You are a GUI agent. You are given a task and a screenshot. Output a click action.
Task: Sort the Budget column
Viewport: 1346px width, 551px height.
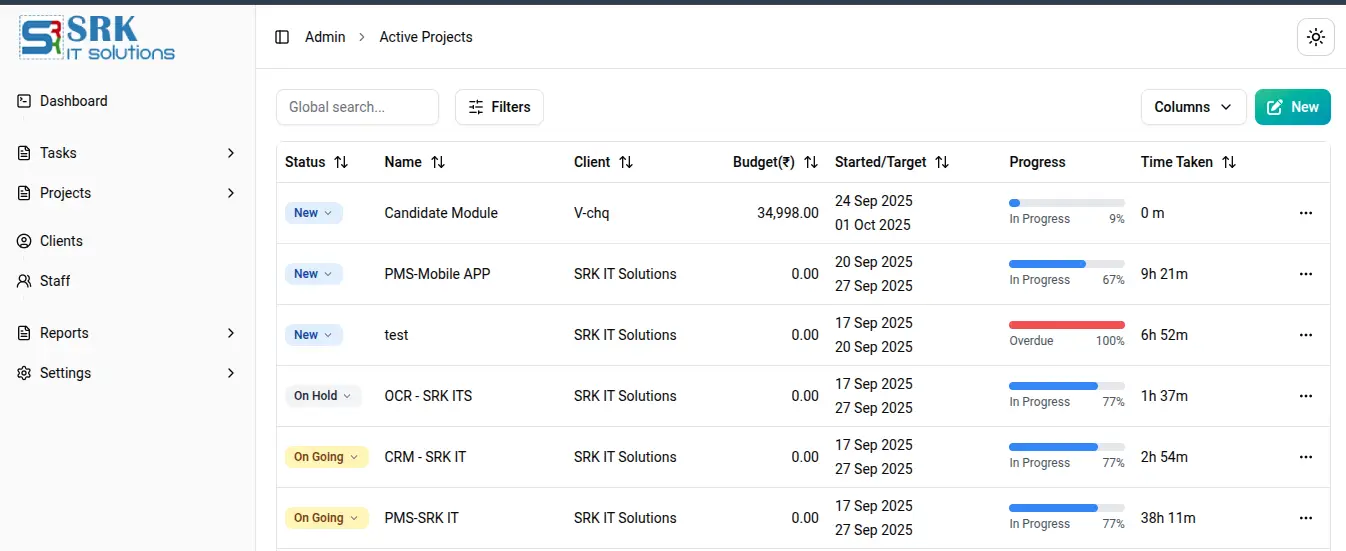[811, 162]
